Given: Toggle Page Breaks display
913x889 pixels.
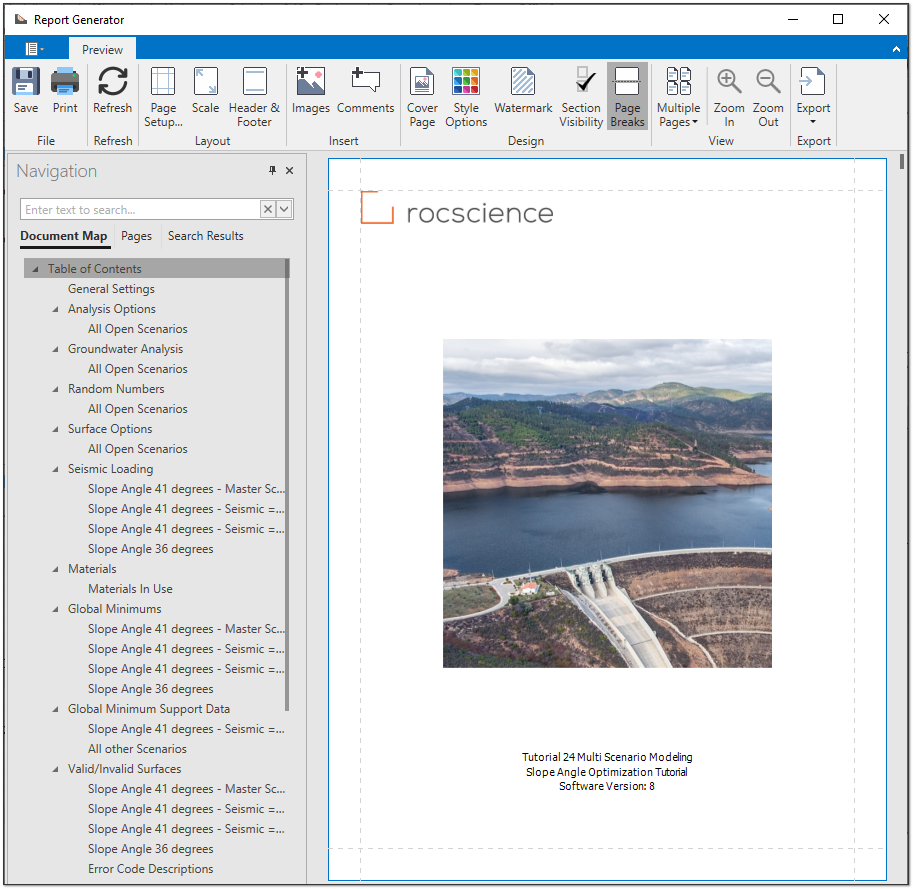Looking at the screenshot, I should [627, 97].
